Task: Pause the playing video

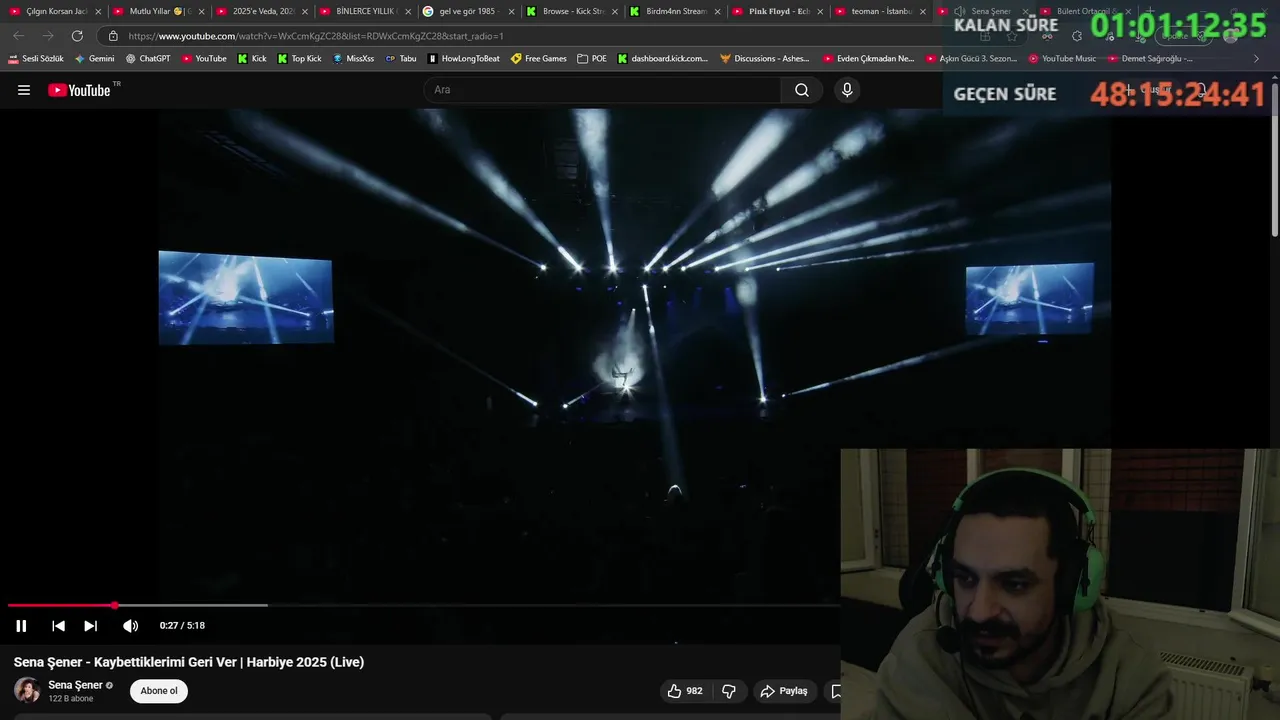Action: click(x=21, y=626)
